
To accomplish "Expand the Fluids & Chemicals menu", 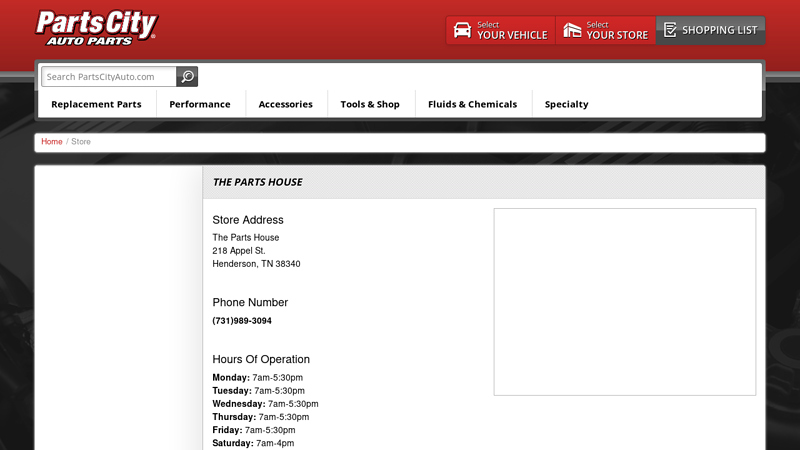I will [472, 104].
